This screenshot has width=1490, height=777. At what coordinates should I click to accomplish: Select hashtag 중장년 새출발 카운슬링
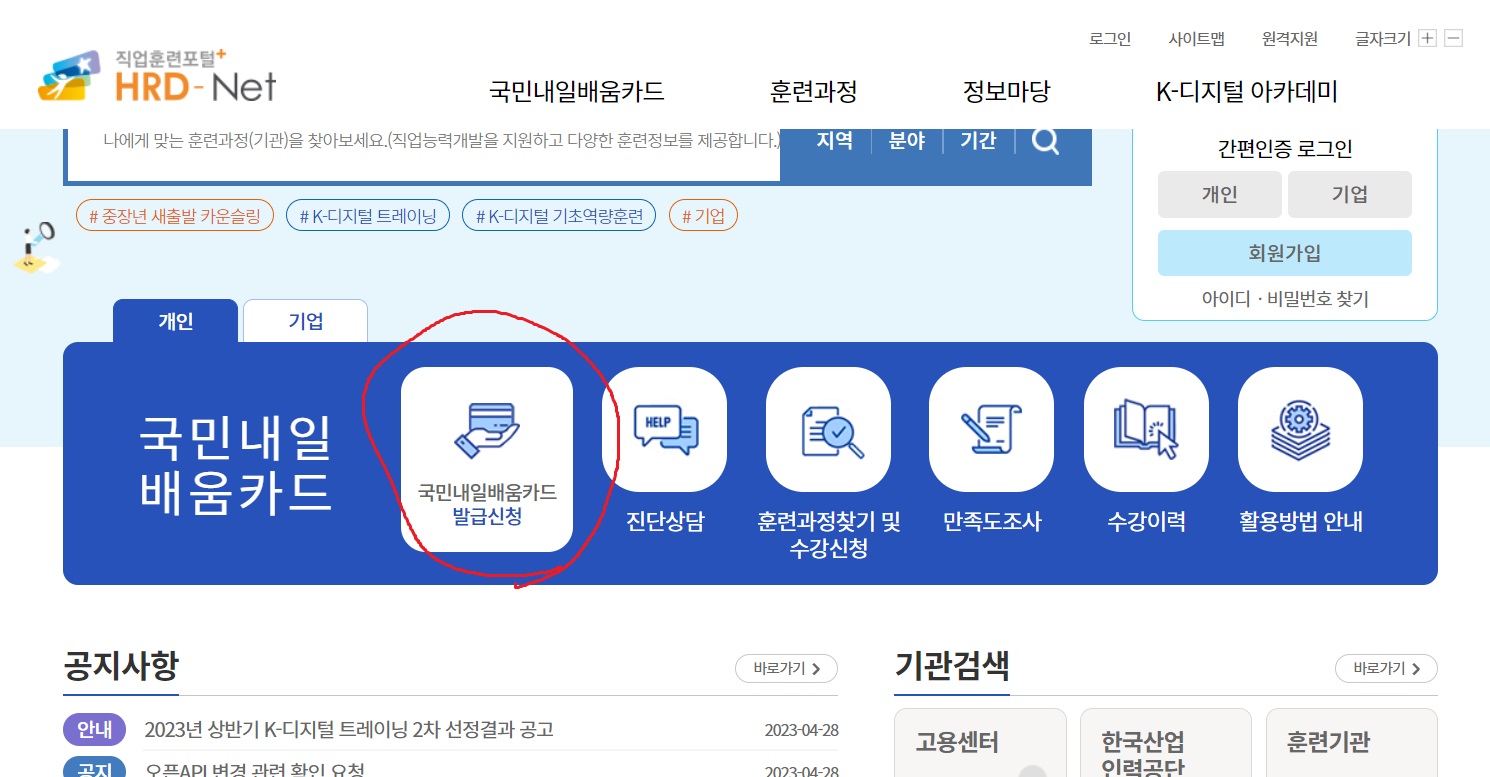[175, 215]
